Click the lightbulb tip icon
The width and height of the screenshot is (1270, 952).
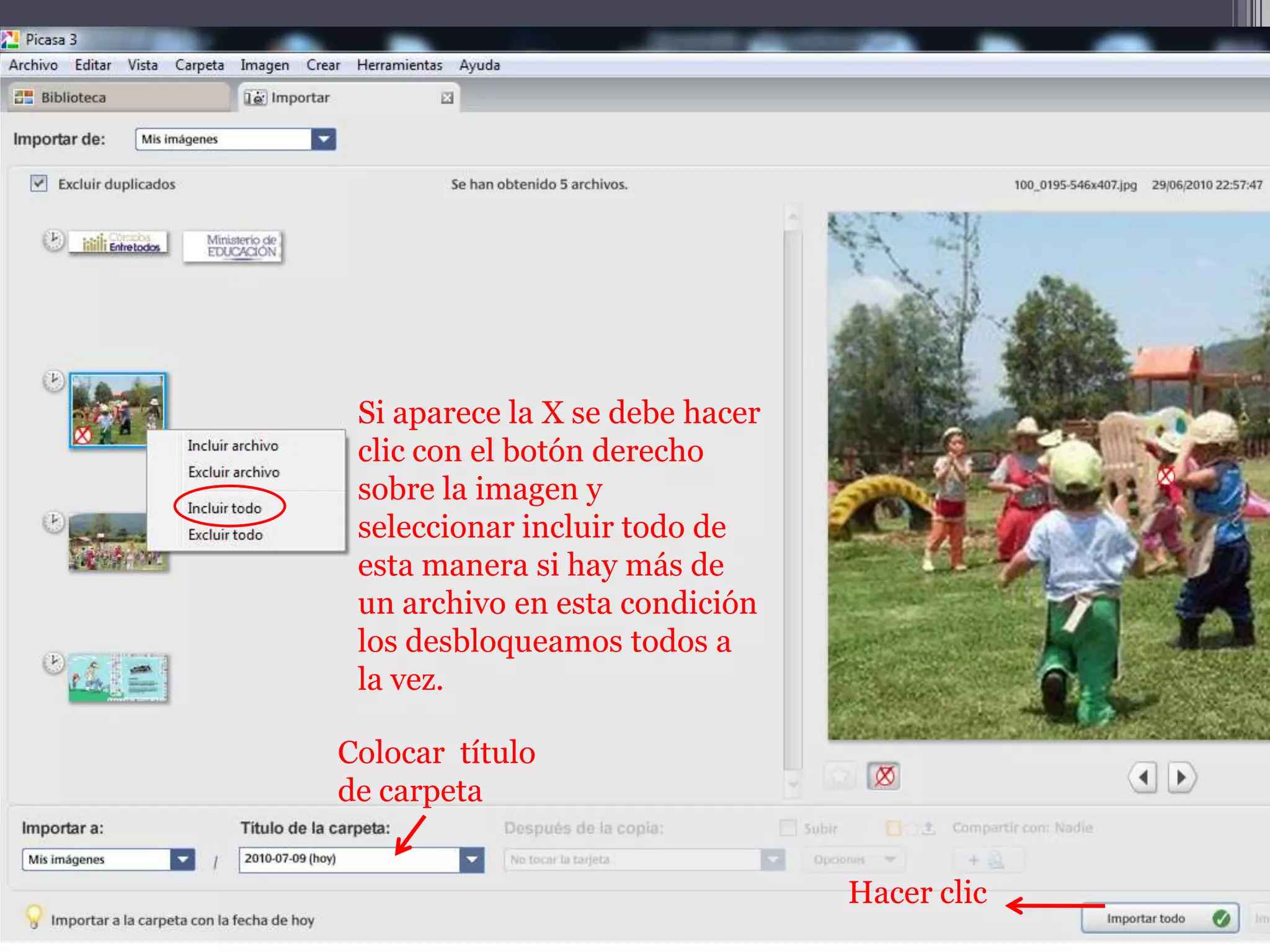33,917
